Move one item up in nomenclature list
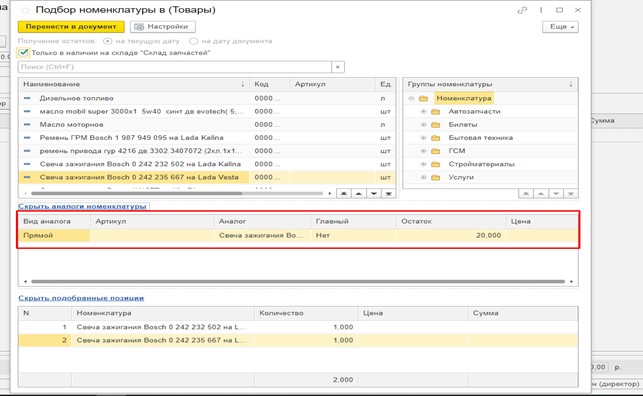 (359, 193)
